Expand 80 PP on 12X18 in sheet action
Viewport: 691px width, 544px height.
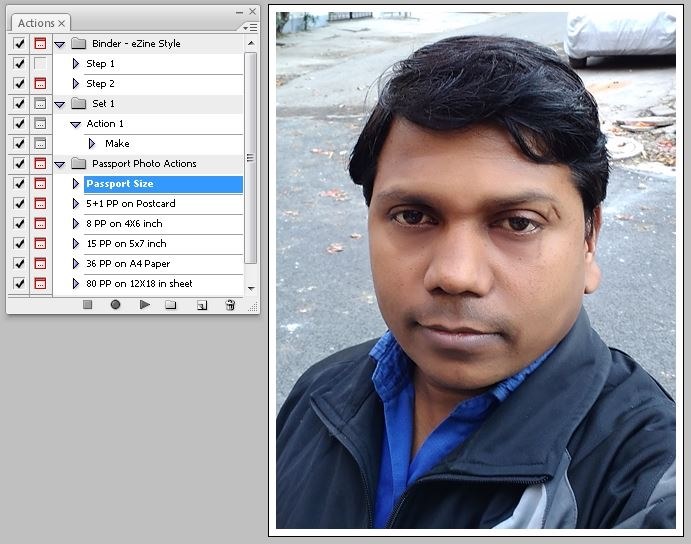[x=75, y=283]
